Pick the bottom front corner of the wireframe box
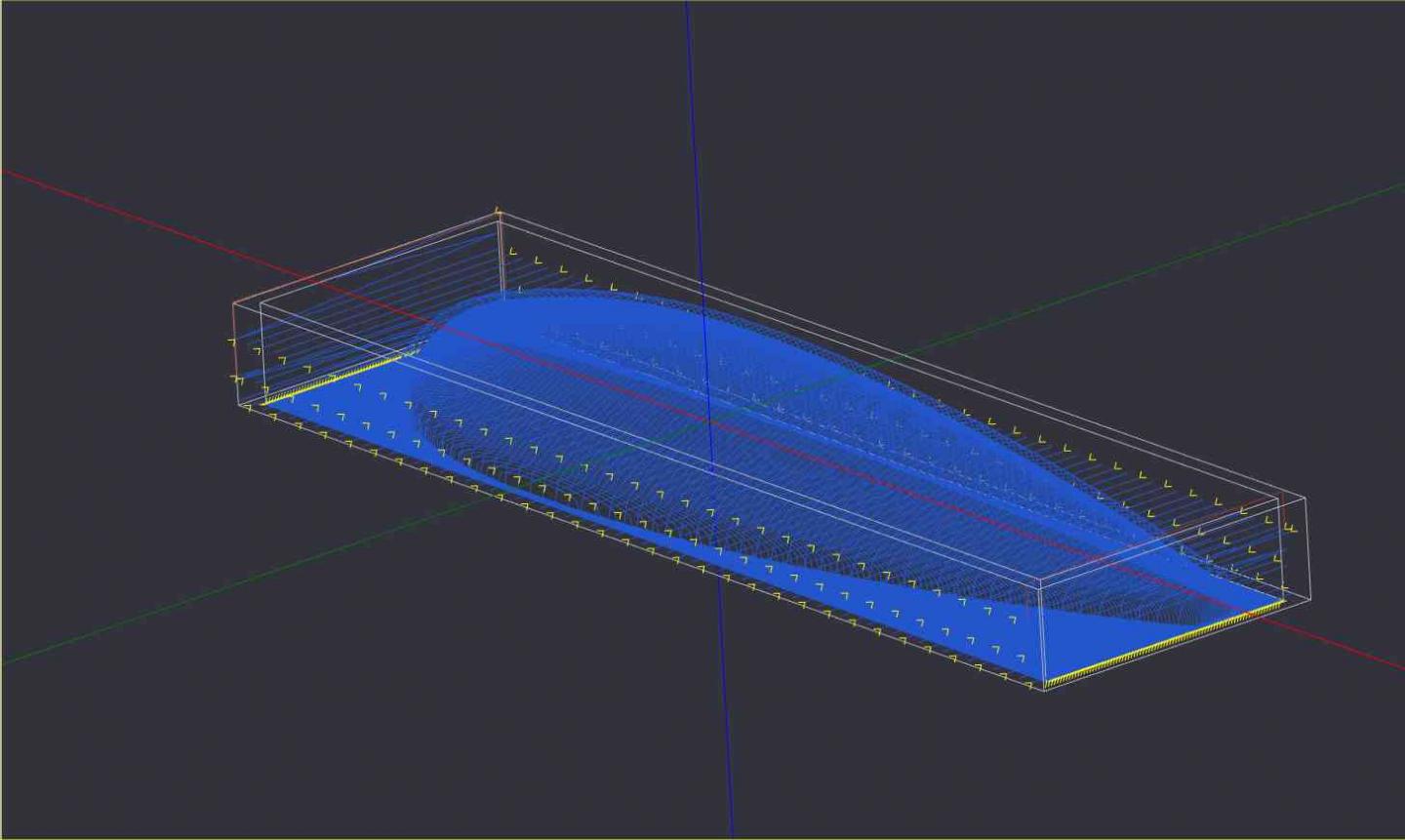 click(1045, 688)
